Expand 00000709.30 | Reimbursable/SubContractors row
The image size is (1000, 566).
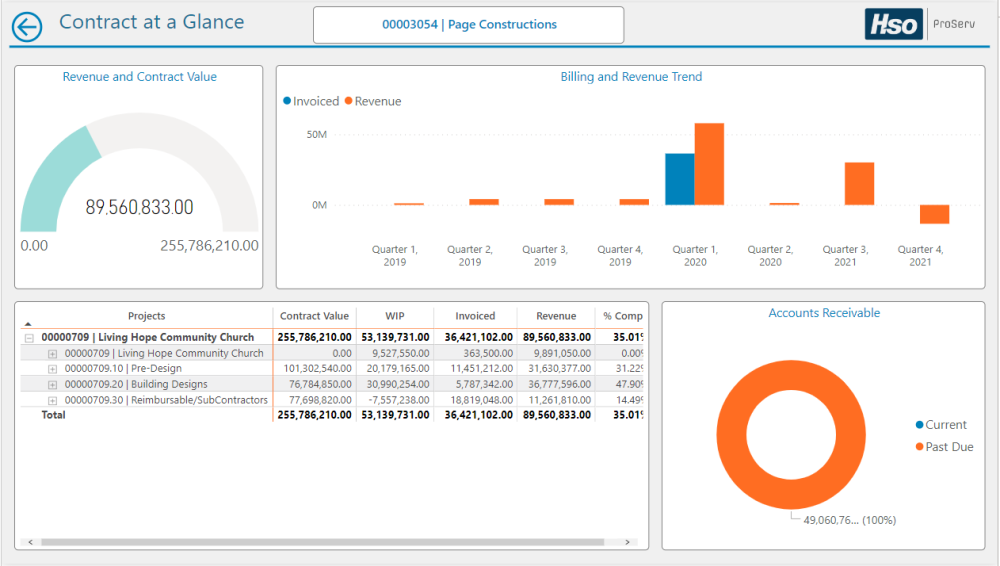tap(52, 401)
